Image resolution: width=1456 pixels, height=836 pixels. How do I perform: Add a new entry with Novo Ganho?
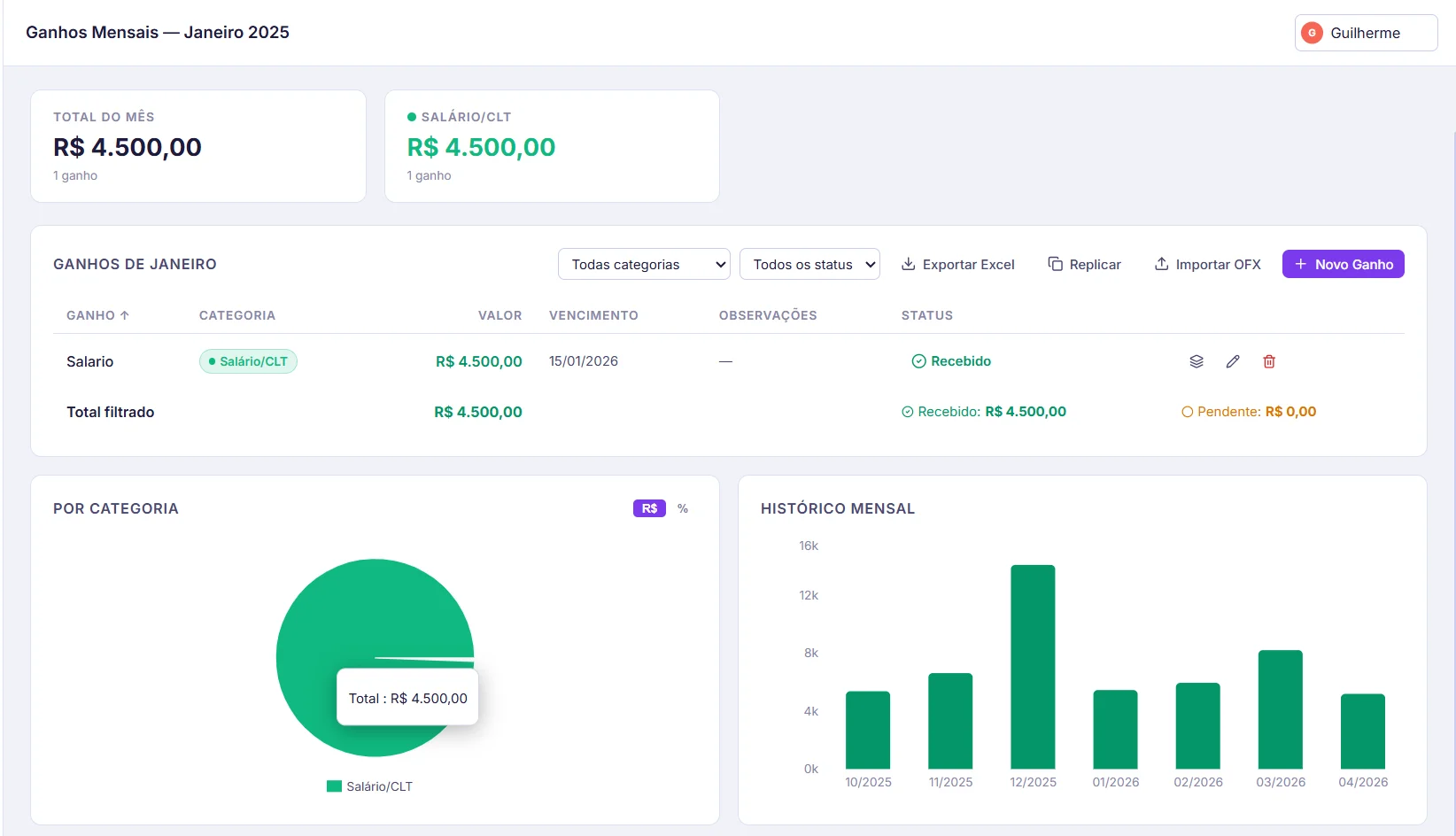[x=1343, y=264]
